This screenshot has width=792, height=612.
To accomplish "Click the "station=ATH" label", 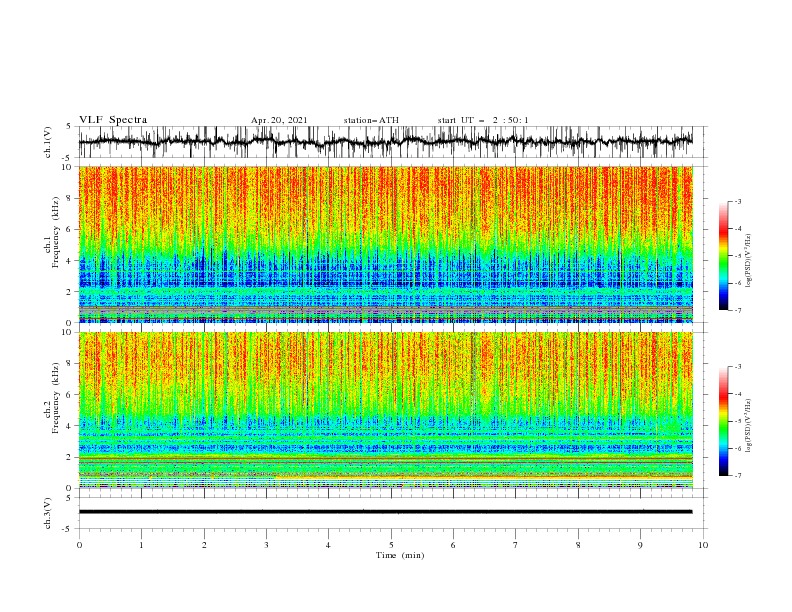I will 371,120.
